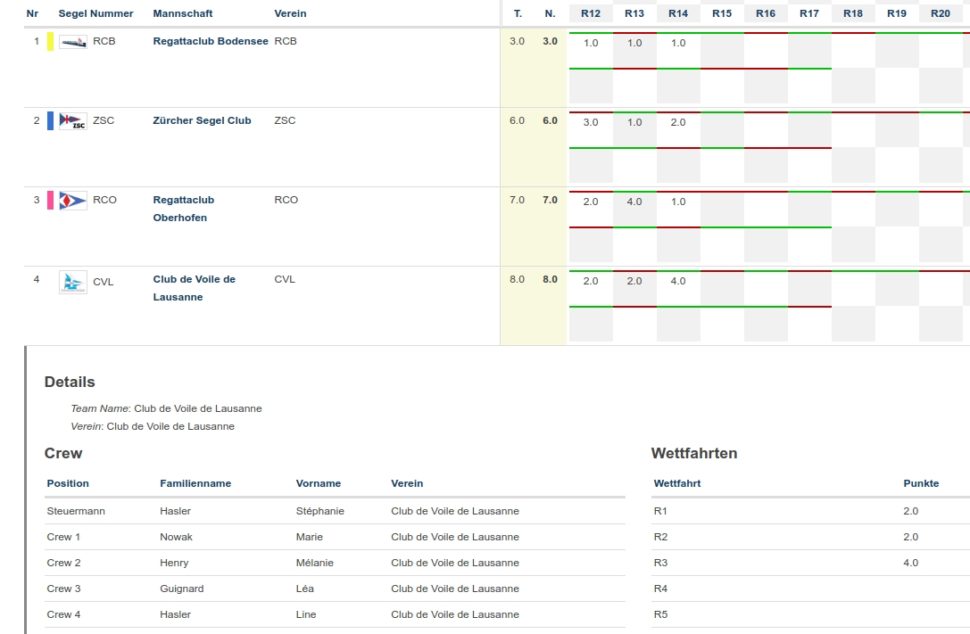Image resolution: width=970 pixels, height=634 pixels.
Task: Click the Verein column header in results
Action: click(290, 14)
